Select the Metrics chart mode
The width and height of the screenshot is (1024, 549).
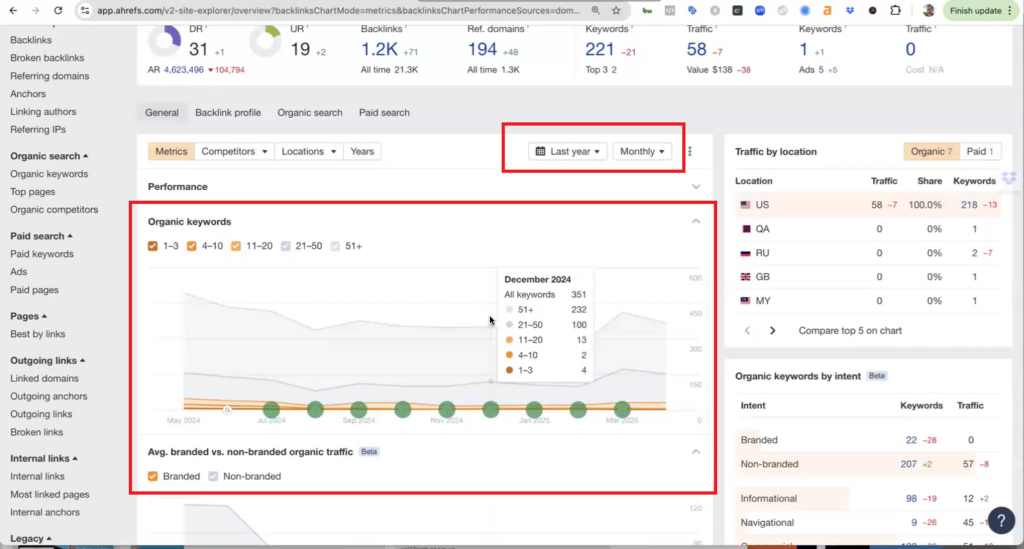click(171, 151)
